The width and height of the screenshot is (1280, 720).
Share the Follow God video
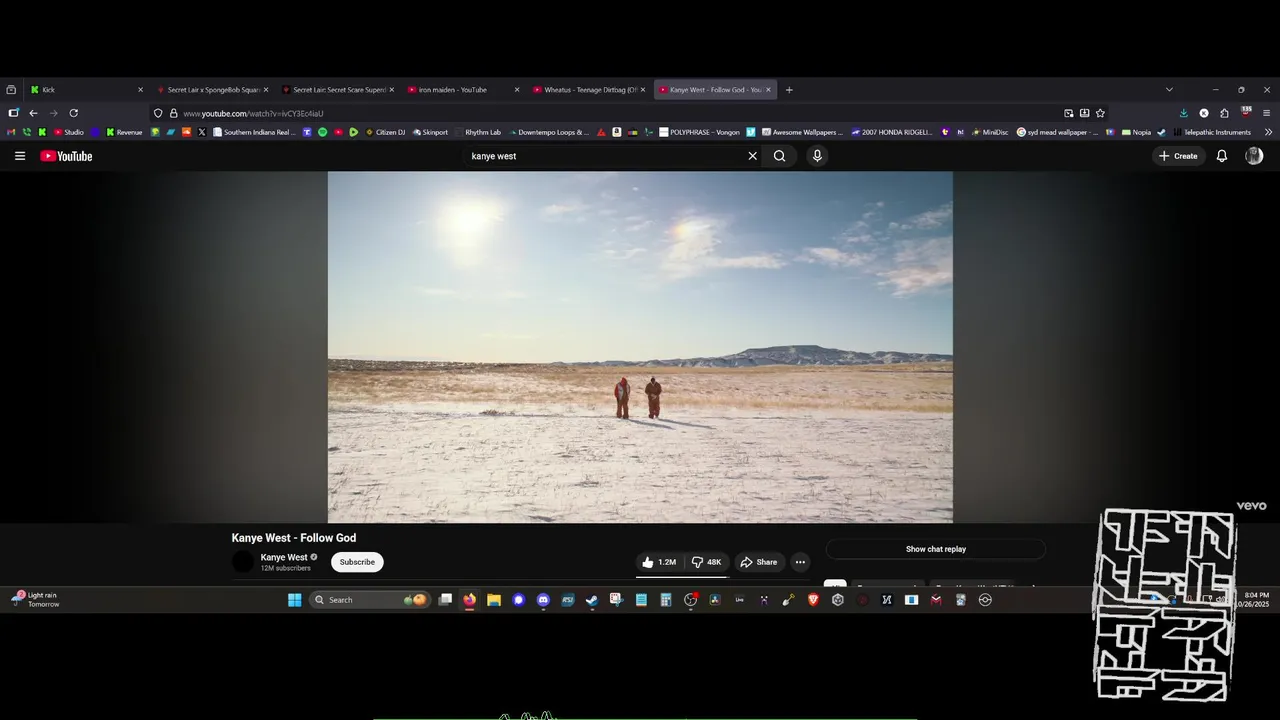pos(759,562)
